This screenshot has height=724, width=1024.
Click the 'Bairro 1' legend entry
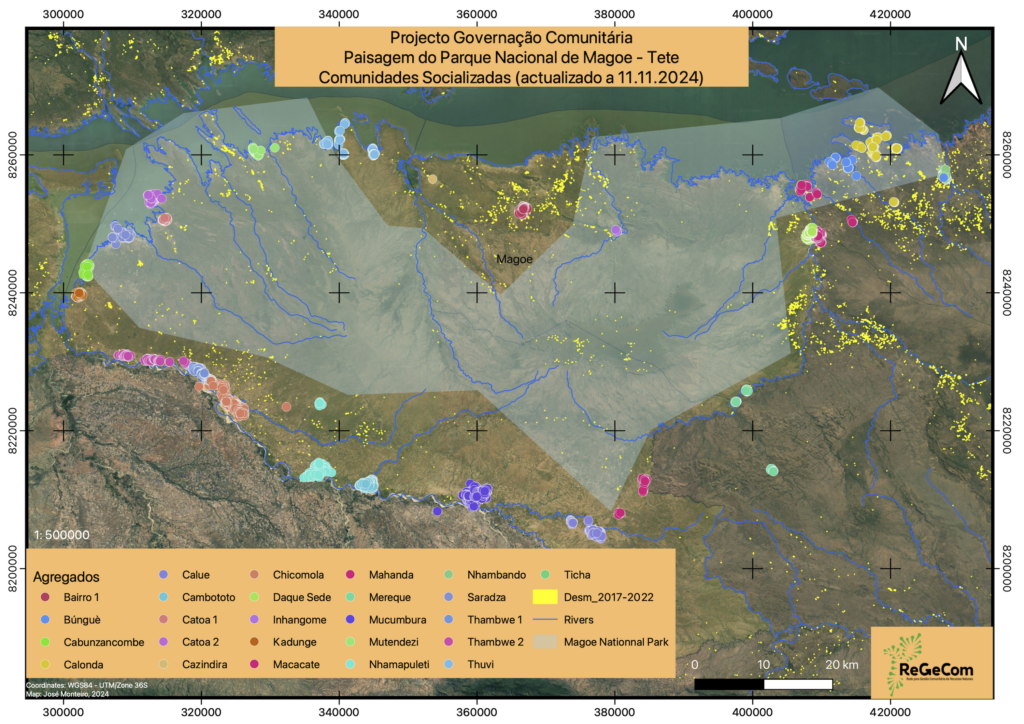coord(72,597)
